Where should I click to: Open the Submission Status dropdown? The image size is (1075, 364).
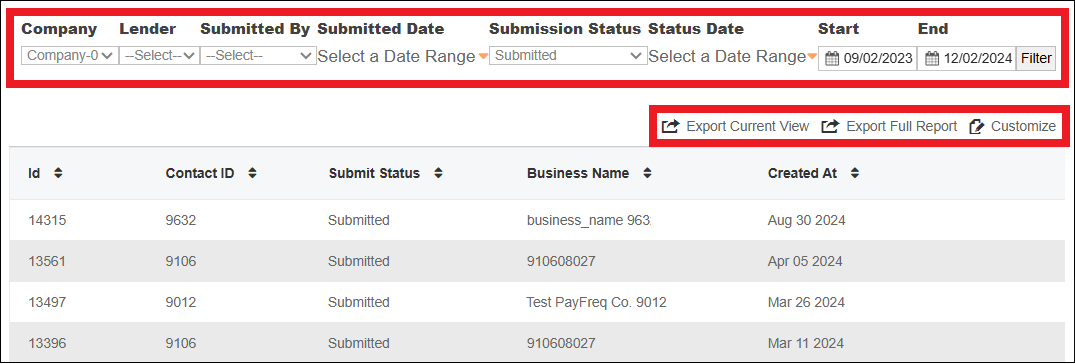click(568, 56)
